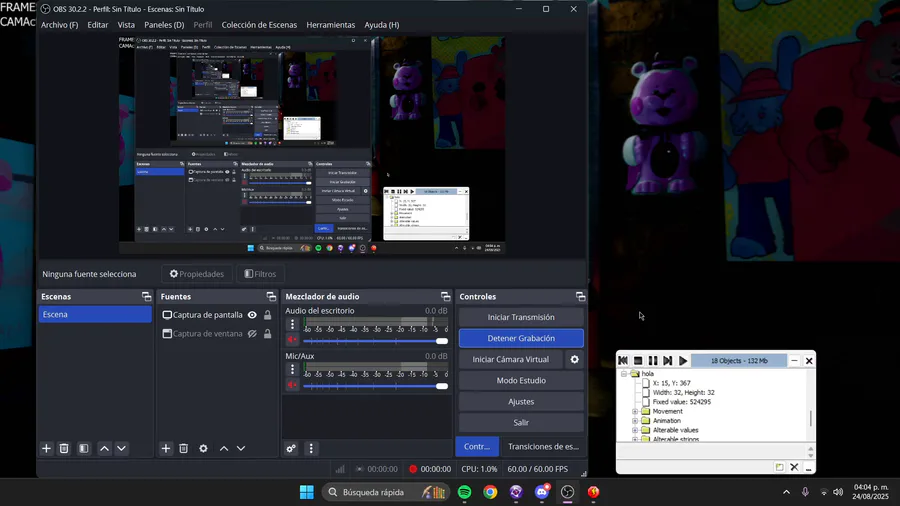Screen dimensions: 900x506
Task: Lock the Captura de ventana source
Action: (x=267, y=334)
